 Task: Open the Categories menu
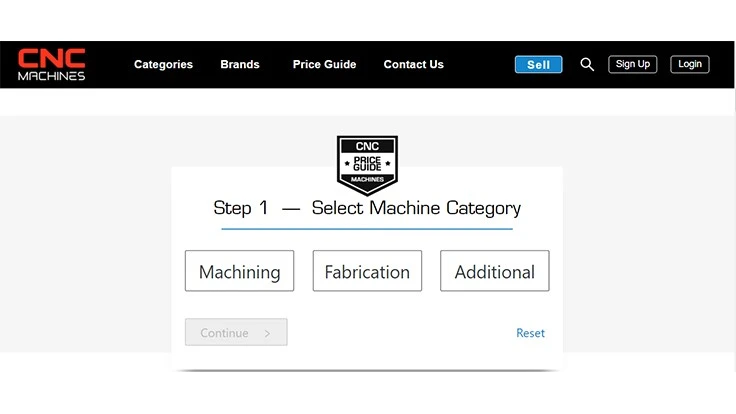coord(163,64)
